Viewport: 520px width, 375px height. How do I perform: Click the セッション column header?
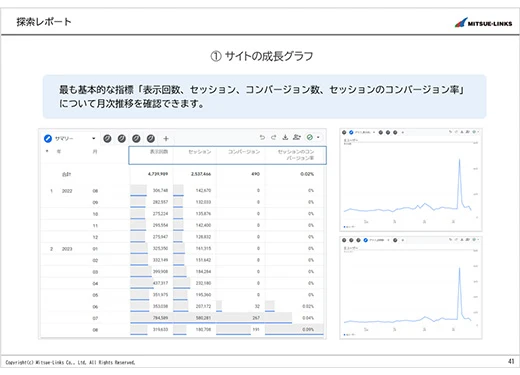200,152
